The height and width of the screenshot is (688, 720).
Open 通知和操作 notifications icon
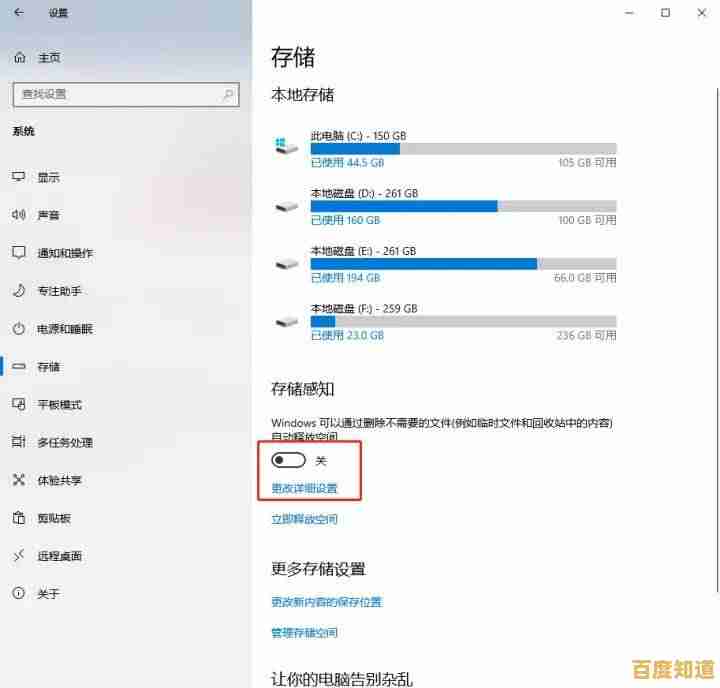click(x=18, y=253)
